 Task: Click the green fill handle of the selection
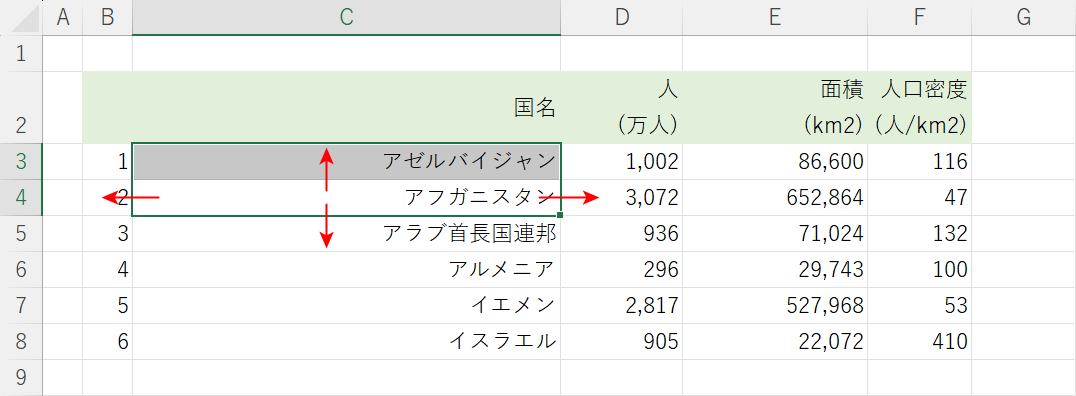561,216
